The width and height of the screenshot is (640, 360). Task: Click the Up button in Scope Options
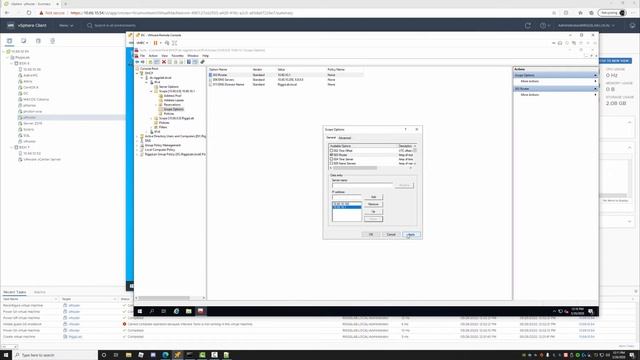[373, 211]
